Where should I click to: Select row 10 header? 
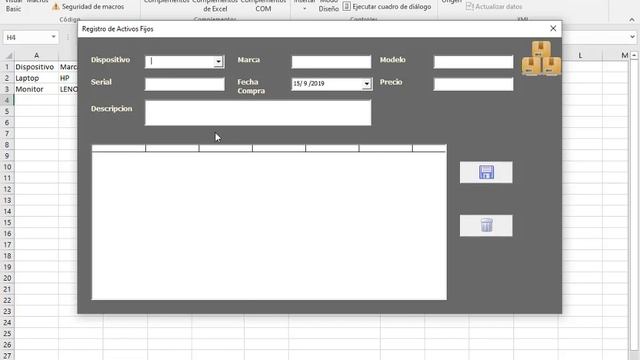tap(7, 167)
